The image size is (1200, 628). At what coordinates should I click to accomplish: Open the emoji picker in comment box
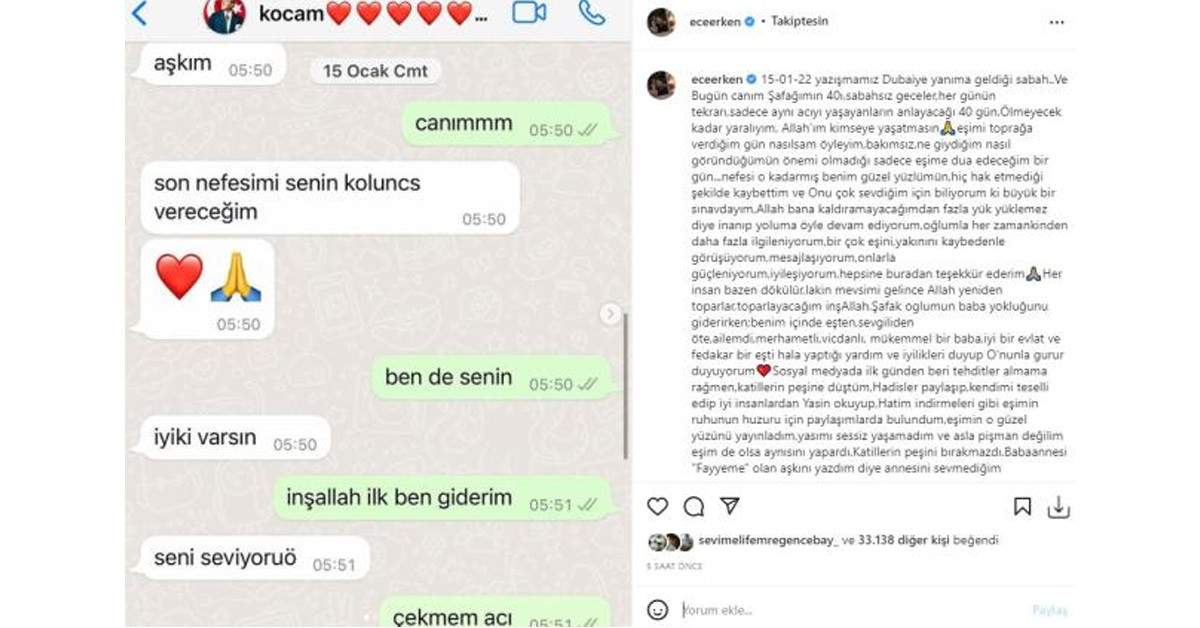coord(658,609)
